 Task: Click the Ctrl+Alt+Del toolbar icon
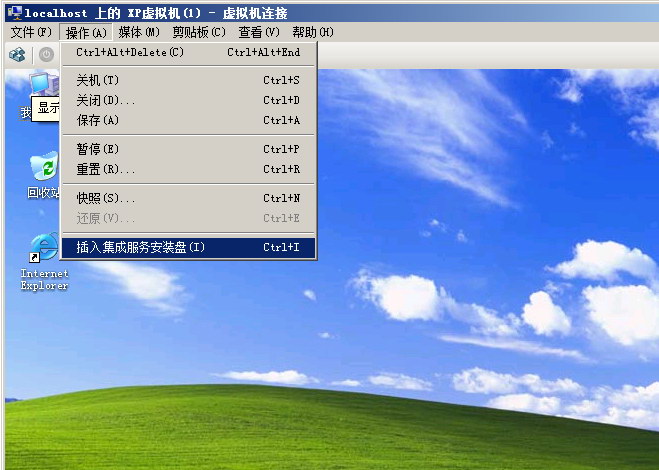pyautogui.click(x=18, y=55)
